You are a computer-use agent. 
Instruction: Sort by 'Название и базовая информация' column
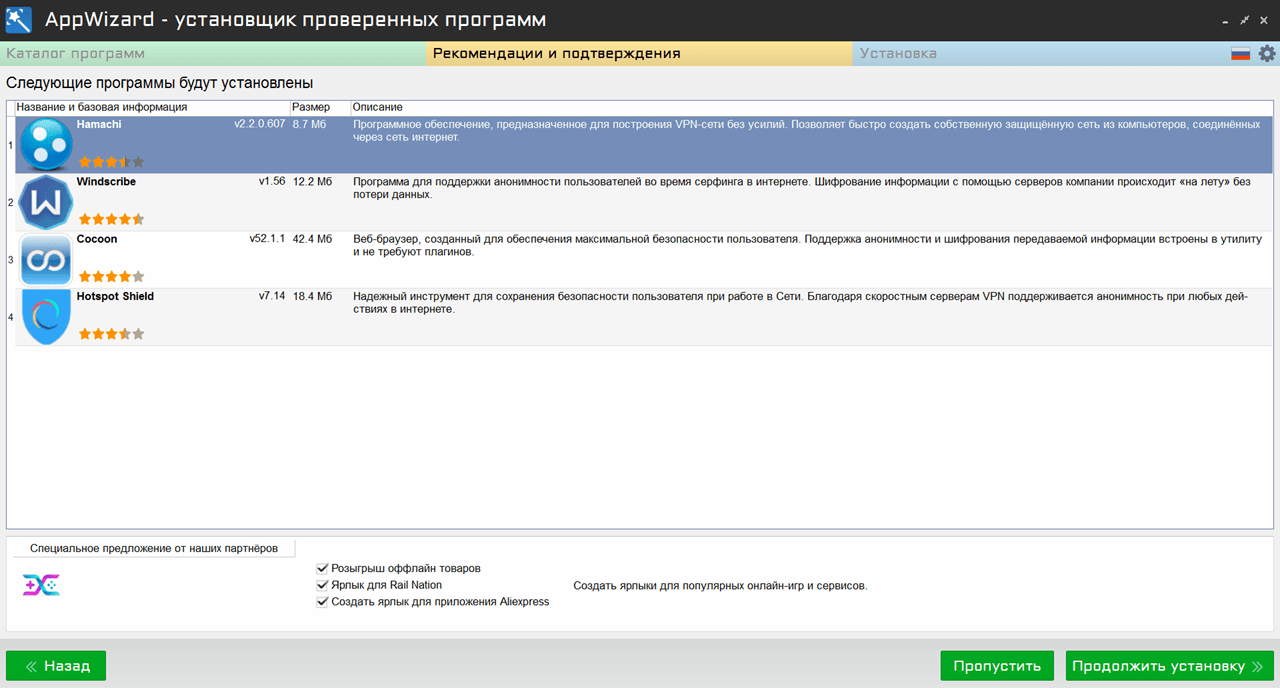152,107
